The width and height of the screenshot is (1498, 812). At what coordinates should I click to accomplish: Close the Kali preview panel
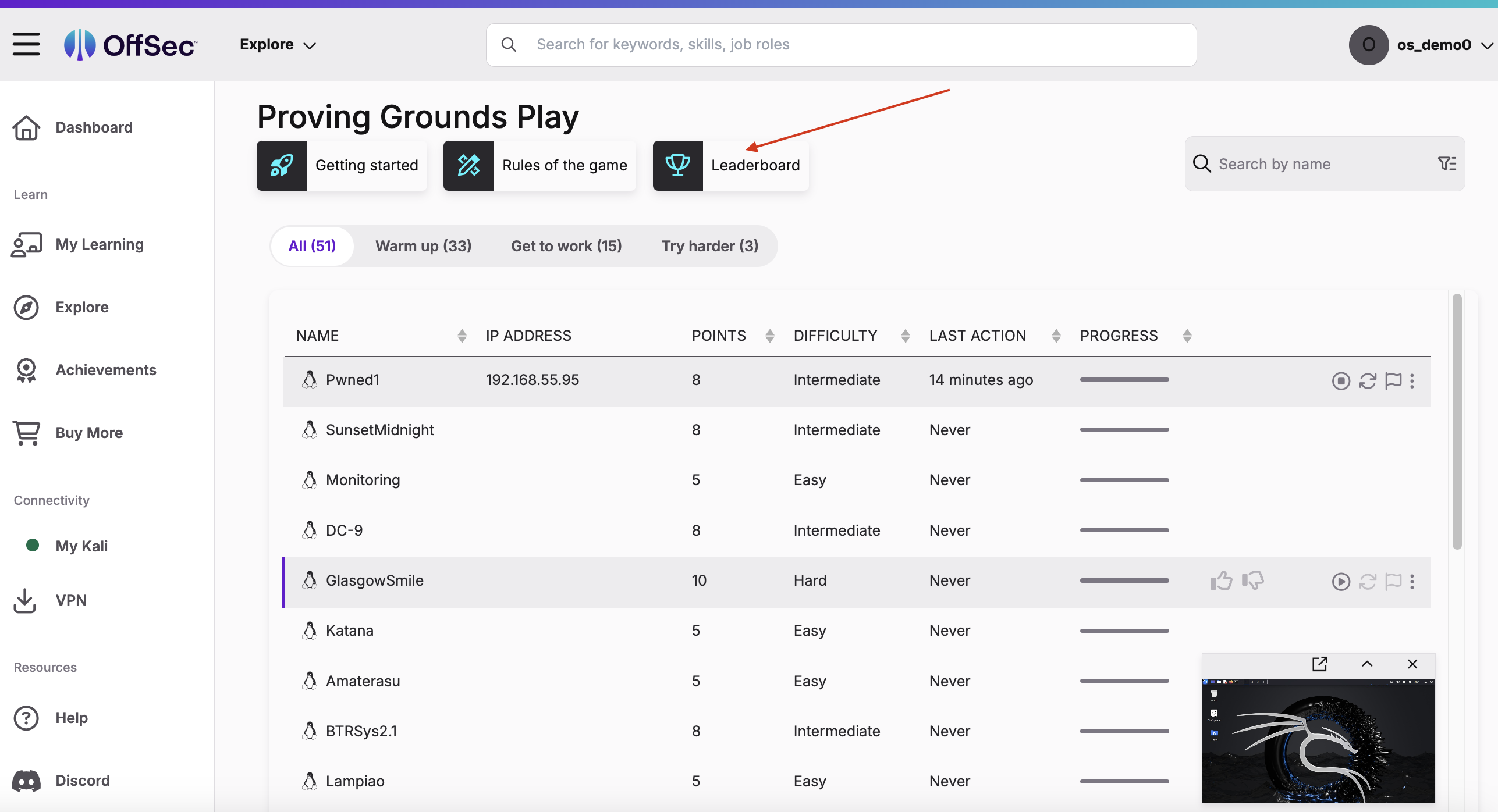click(x=1412, y=664)
